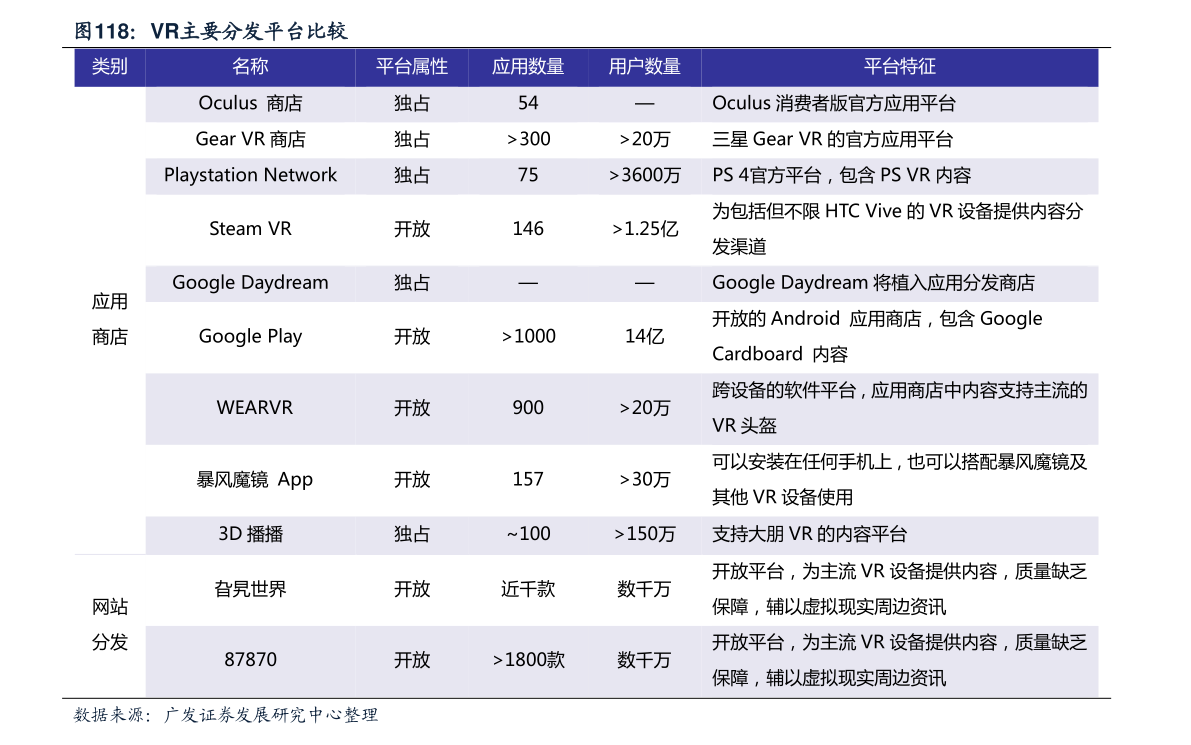Select the Oculus 商店 name cell

pos(250,103)
